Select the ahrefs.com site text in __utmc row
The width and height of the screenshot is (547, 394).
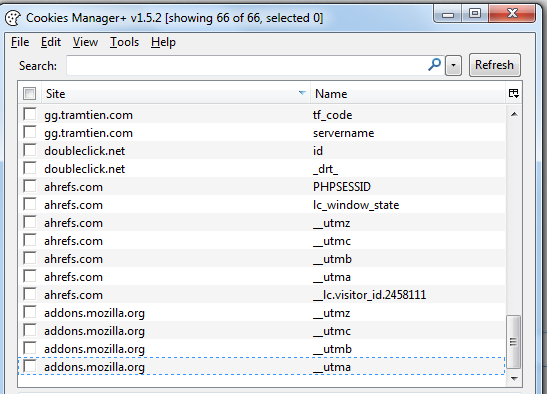coord(74,241)
